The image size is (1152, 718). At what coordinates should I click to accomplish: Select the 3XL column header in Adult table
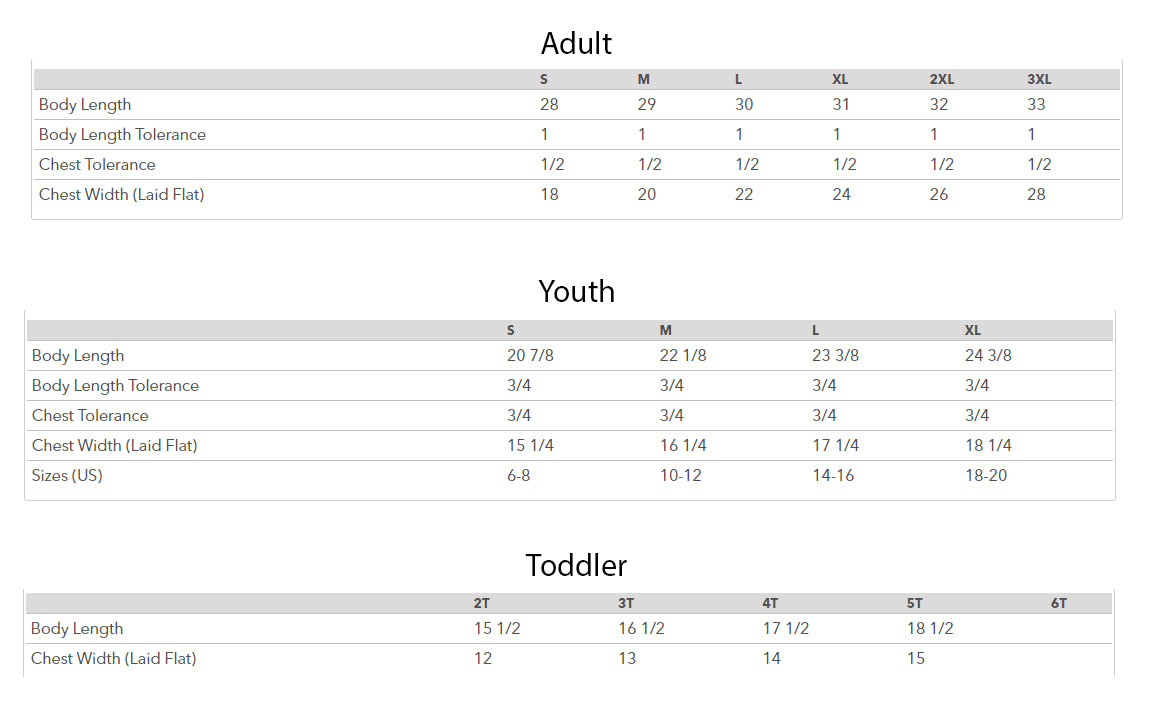point(1039,80)
